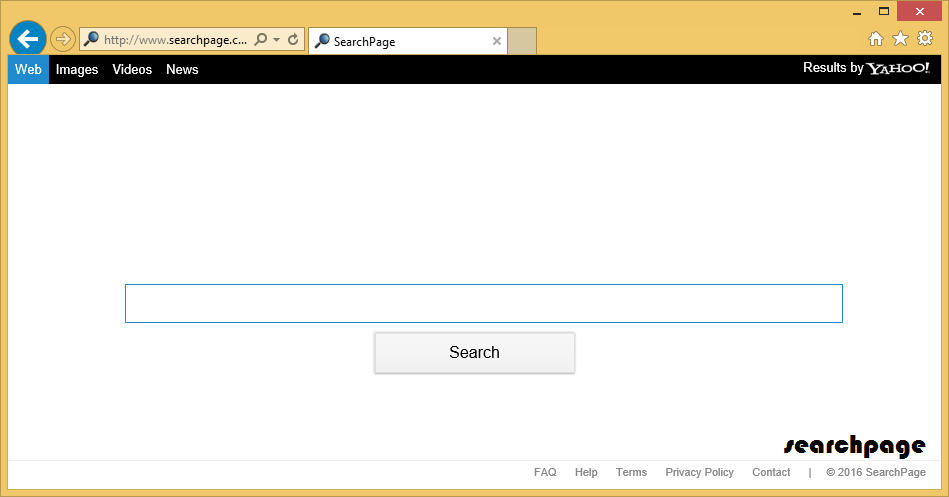Close the SearchPage tab
Image resolution: width=949 pixels, height=497 pixels.
(x=497, y=41)
